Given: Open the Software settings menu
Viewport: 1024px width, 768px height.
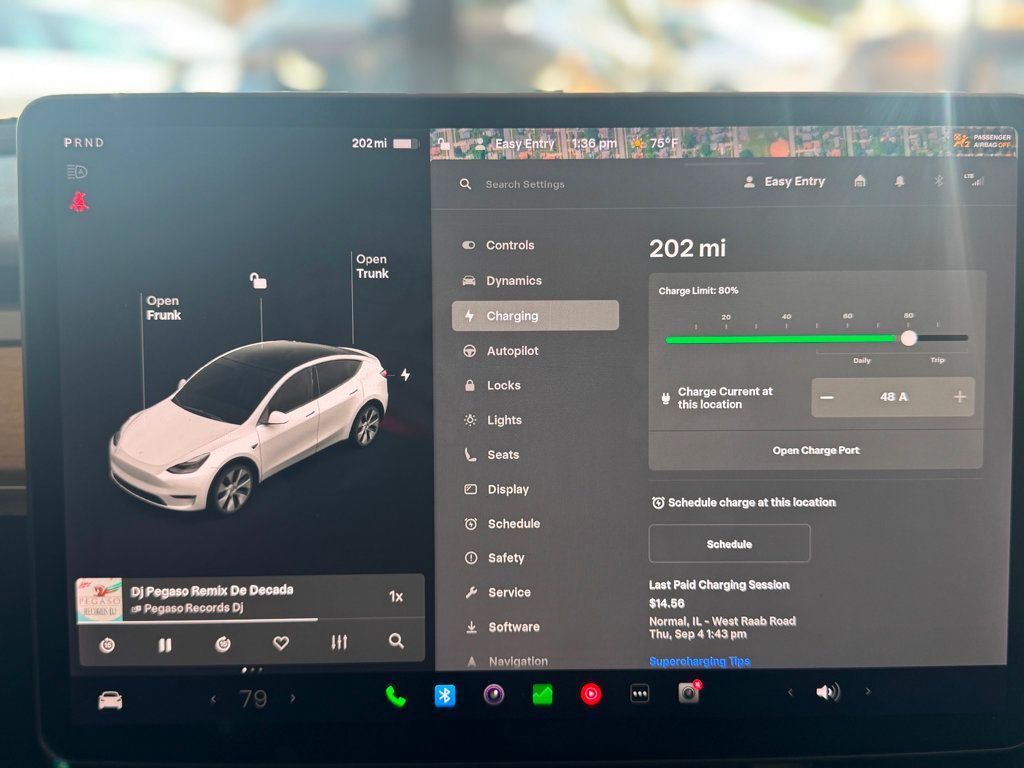Looking at the screenshot, I should point(502,627).
